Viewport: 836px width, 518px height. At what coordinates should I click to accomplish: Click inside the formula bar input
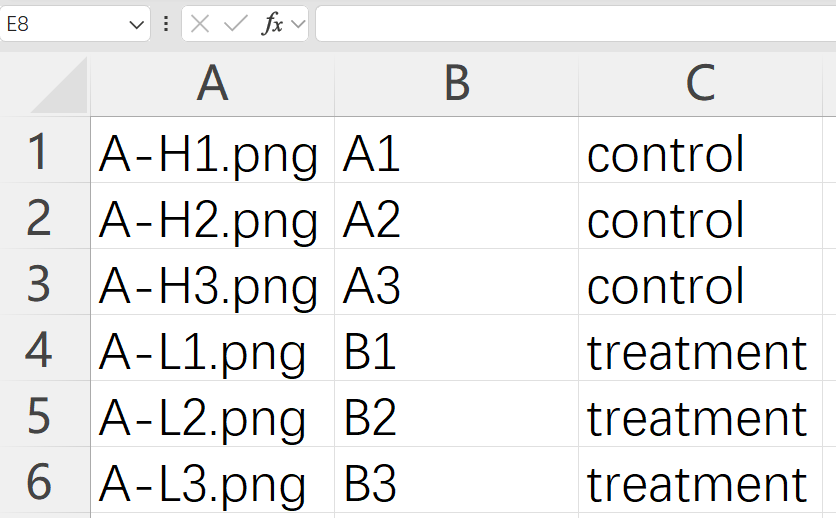coord(576,23)
